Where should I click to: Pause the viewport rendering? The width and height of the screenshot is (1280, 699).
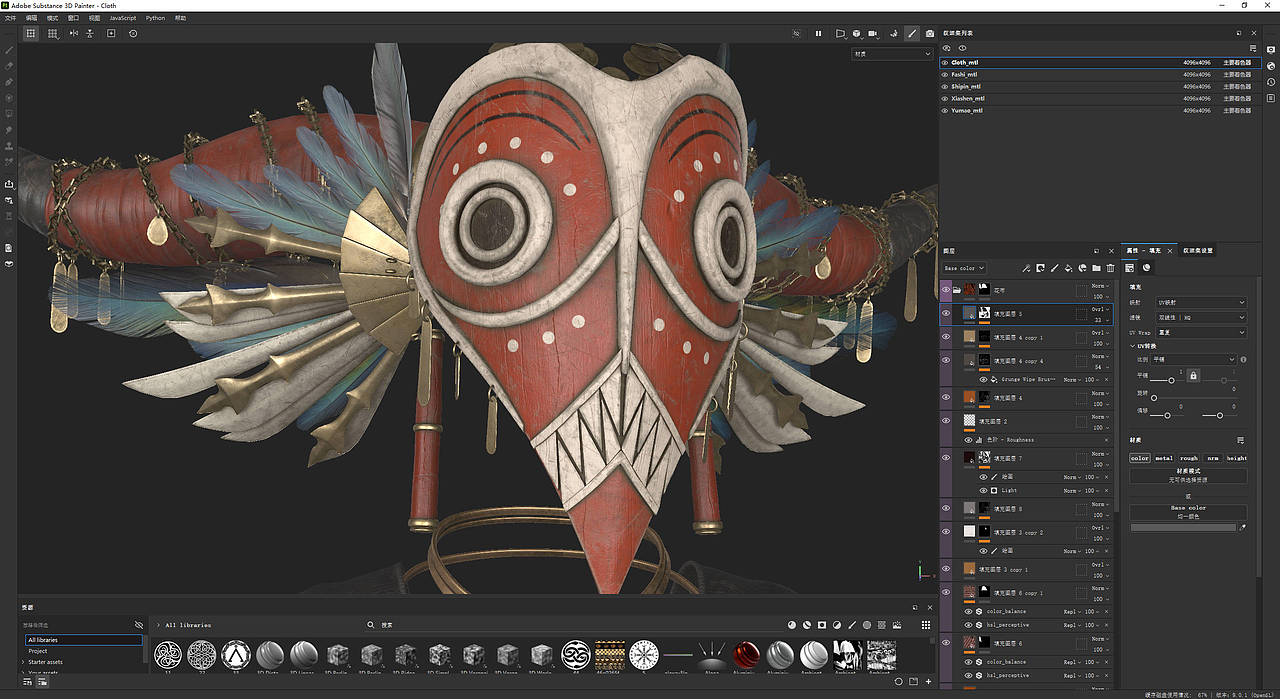coord(818,33)
